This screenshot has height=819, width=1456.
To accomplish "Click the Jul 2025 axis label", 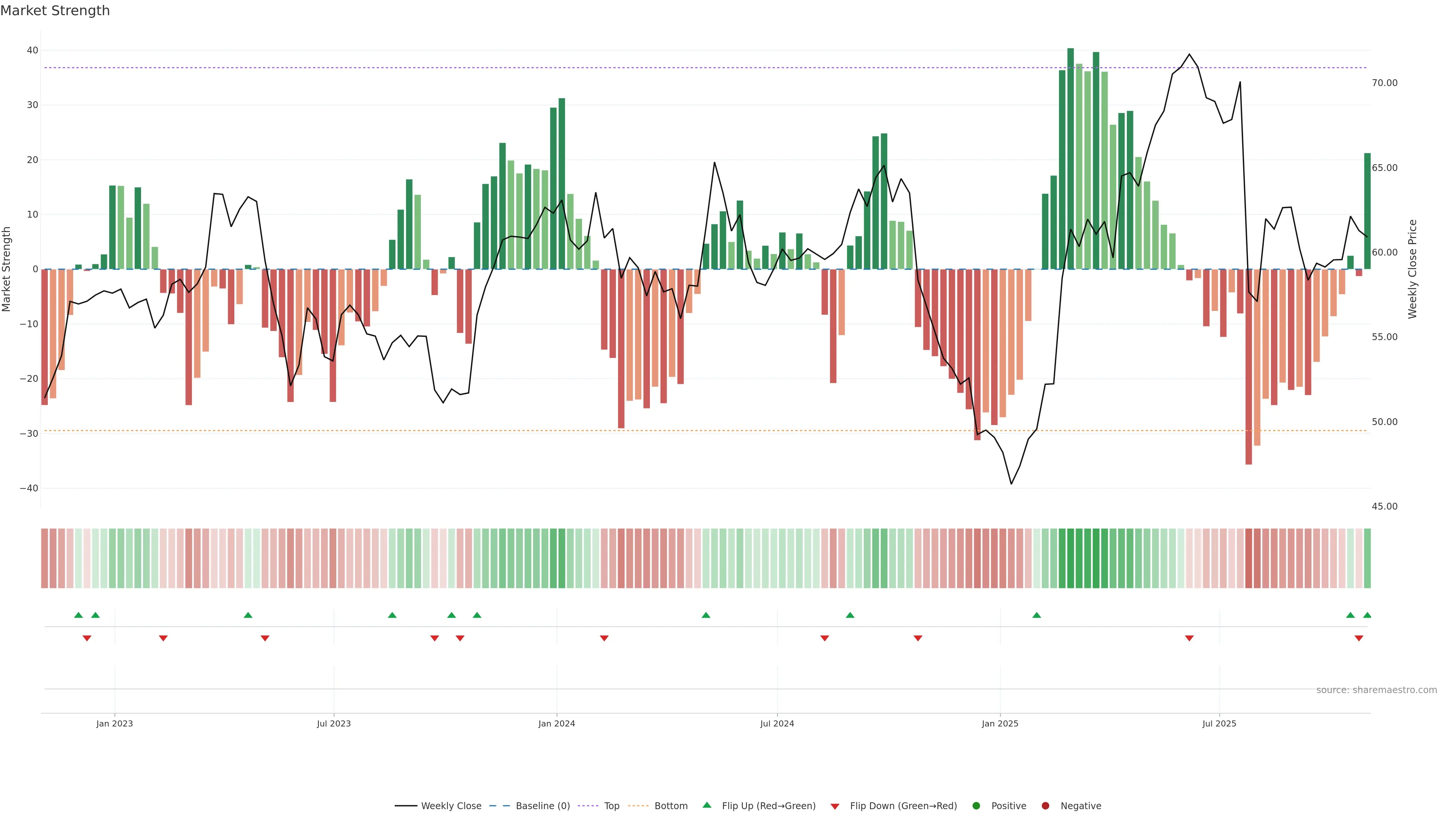I will click(1219, 723).
